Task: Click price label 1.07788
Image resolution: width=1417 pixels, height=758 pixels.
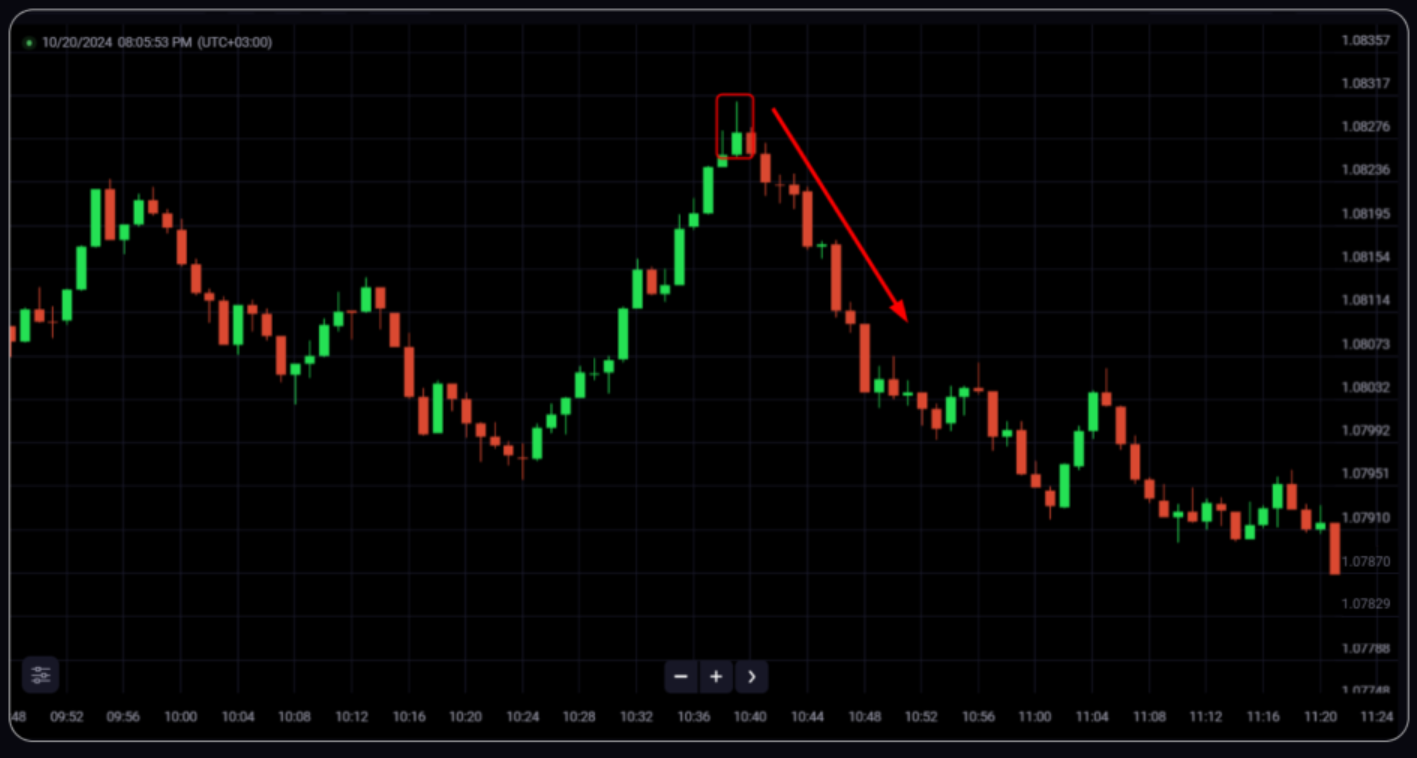Action: click(1365, 648)
